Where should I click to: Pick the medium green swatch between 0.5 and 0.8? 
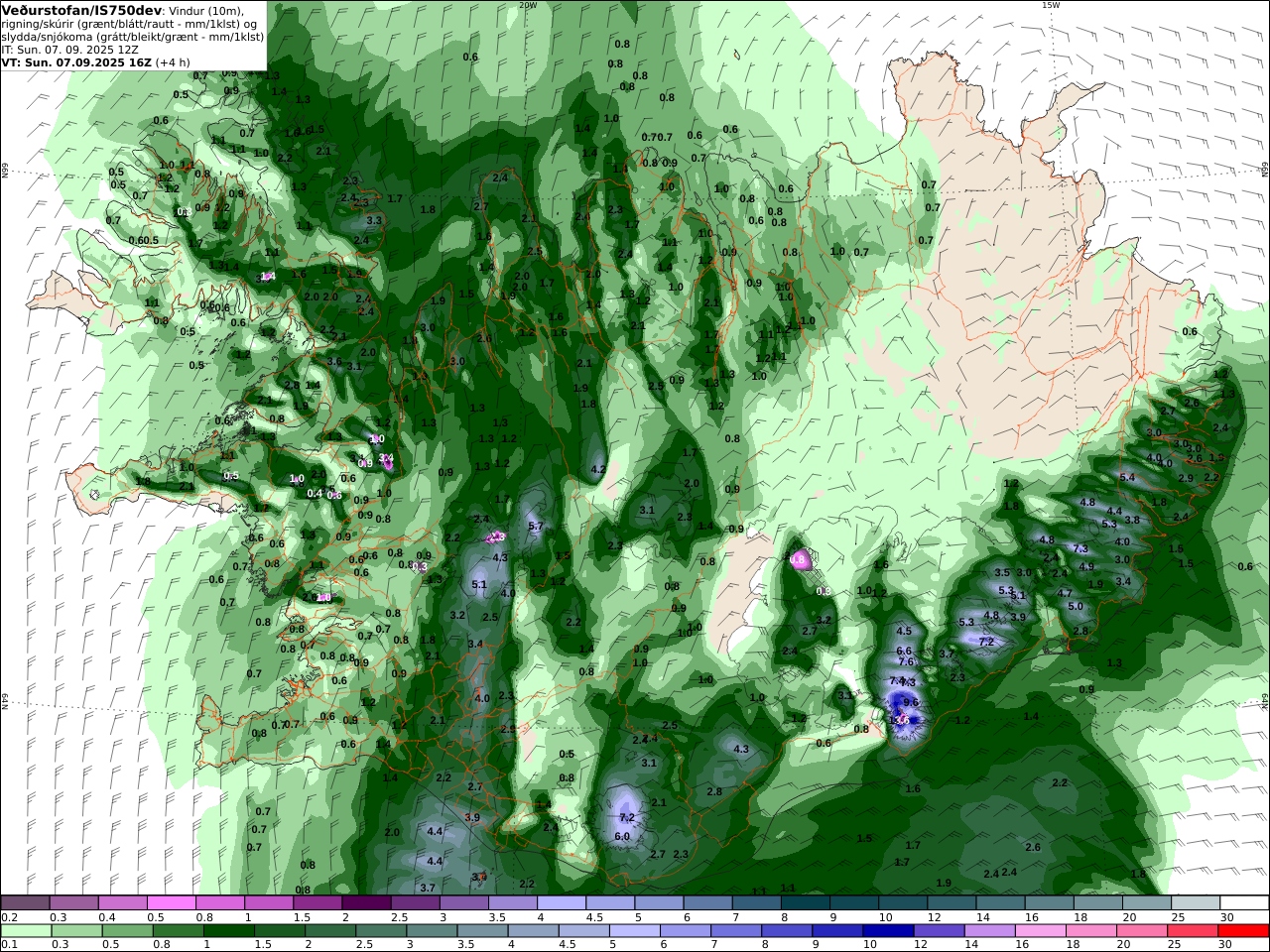[x=130, y=930]
